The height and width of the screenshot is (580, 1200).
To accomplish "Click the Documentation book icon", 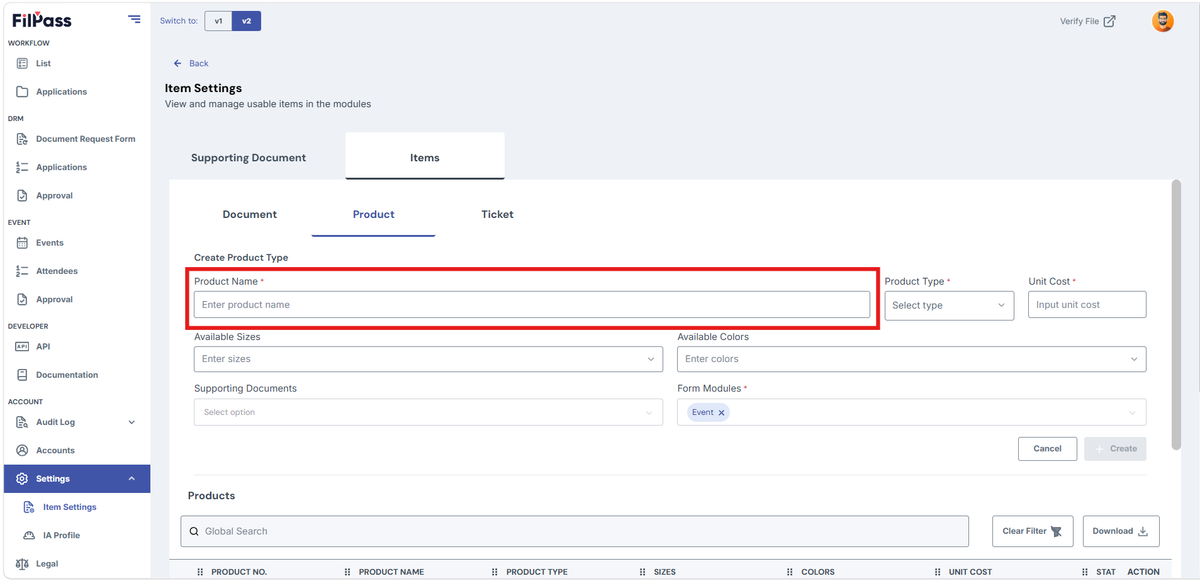I will (22, 375).
